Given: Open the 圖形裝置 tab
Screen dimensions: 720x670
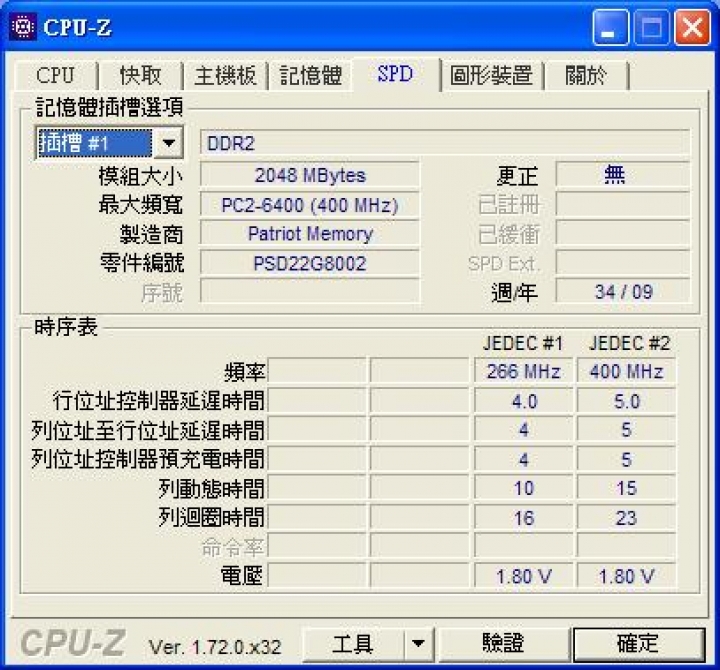Looking at the screenshot, I should click(491, 75).
